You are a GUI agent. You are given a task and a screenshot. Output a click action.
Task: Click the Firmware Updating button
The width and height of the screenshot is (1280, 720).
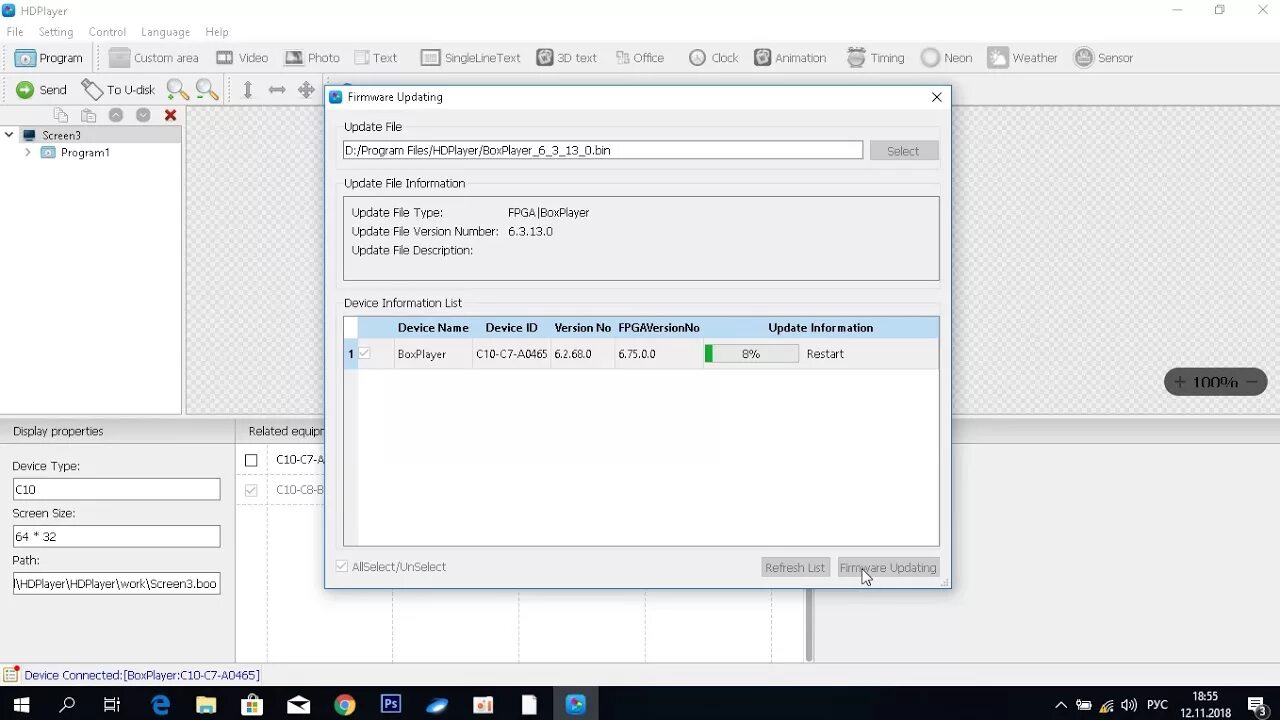pyautogui.click(x=888, y=567)
